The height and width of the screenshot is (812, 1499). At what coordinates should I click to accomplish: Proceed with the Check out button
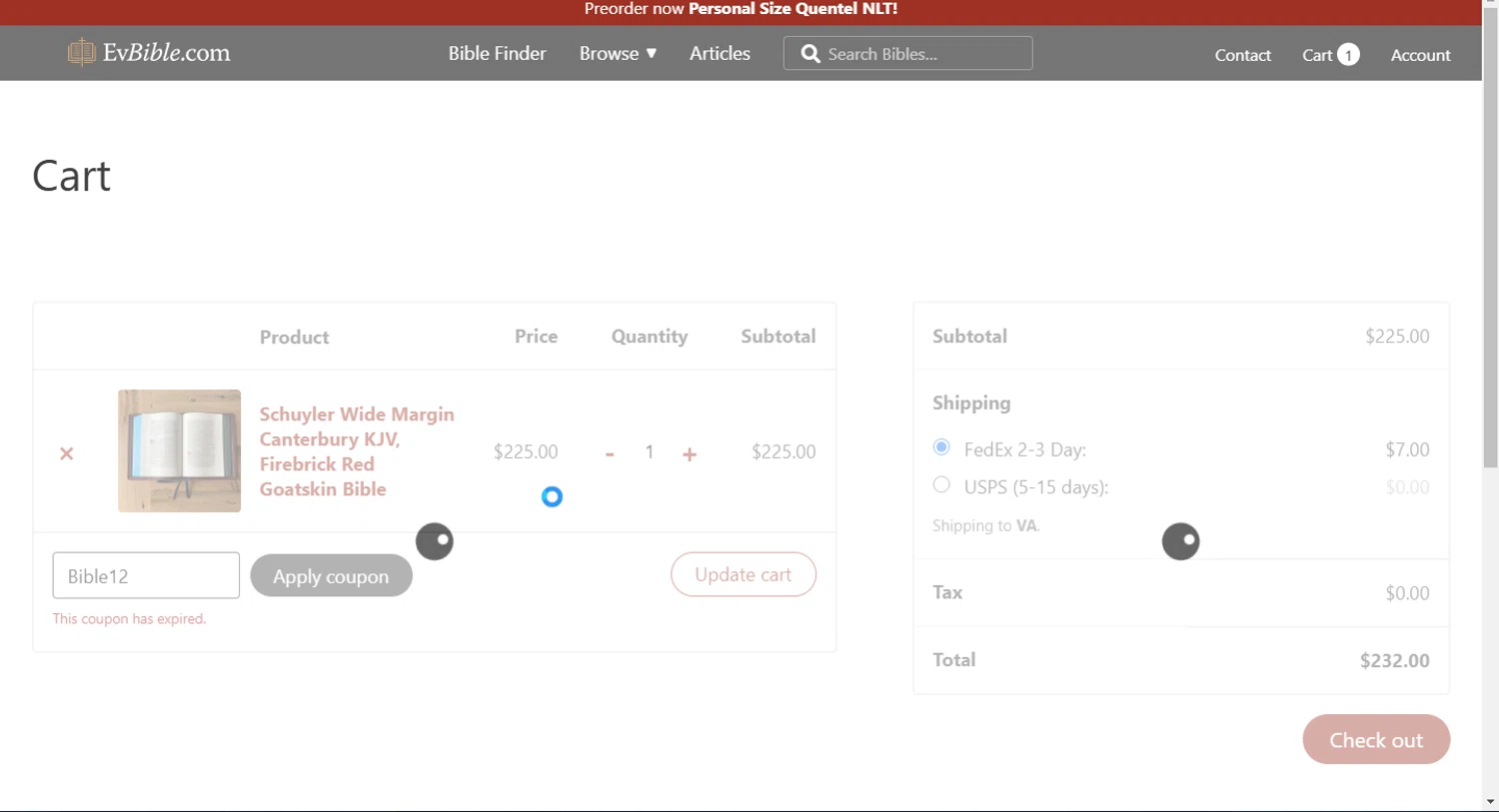tap(1376, 739)
